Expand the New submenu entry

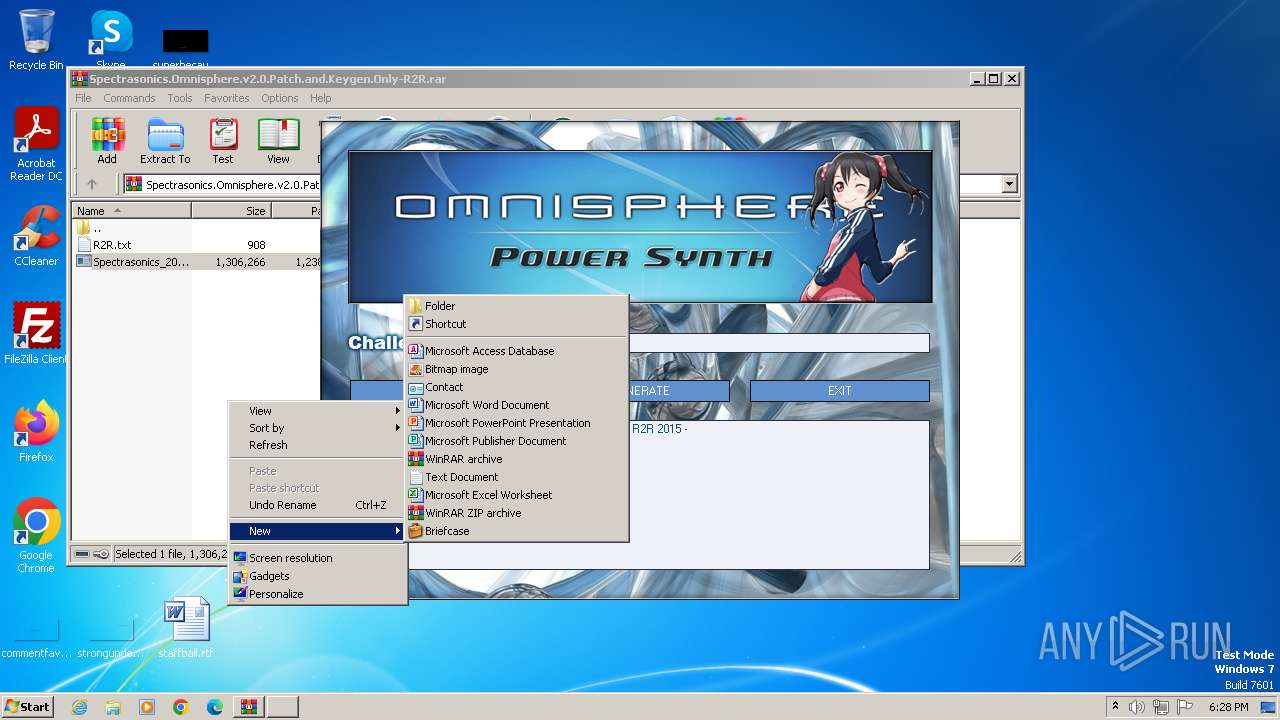(x=317, y=531)
